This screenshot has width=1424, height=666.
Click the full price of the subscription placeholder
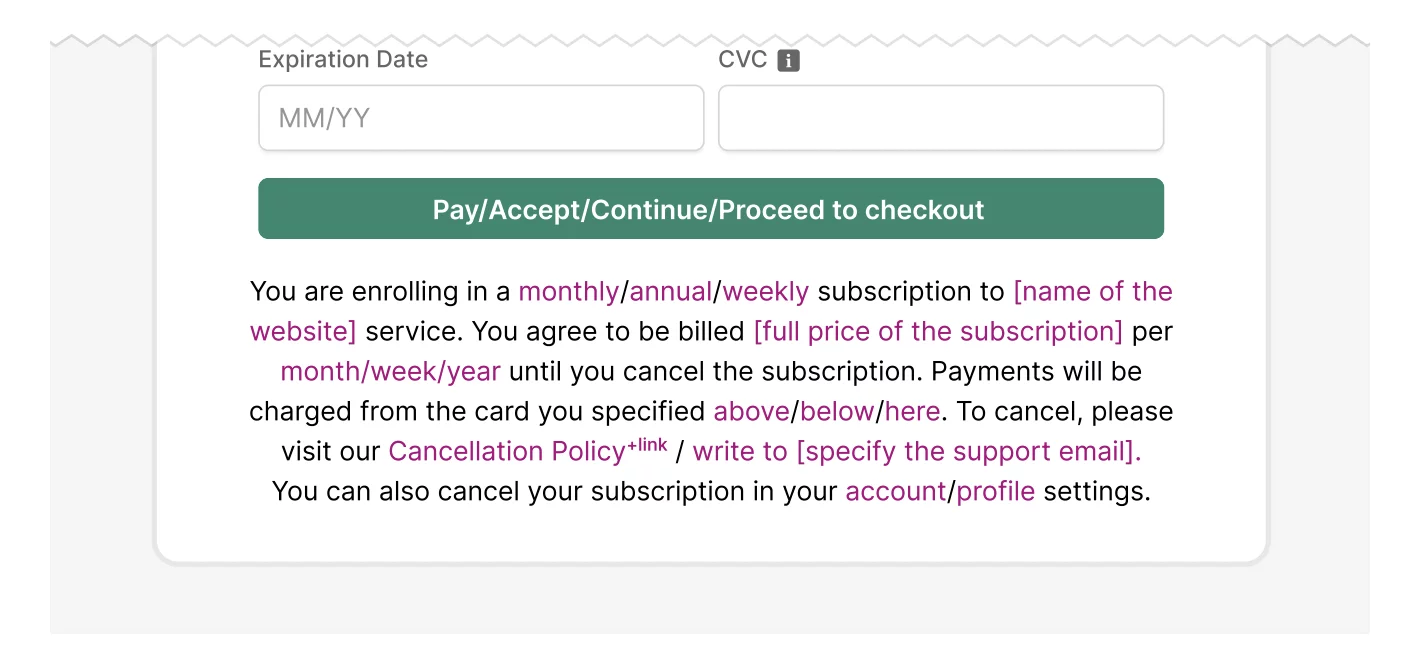click(x=937, y=331)
